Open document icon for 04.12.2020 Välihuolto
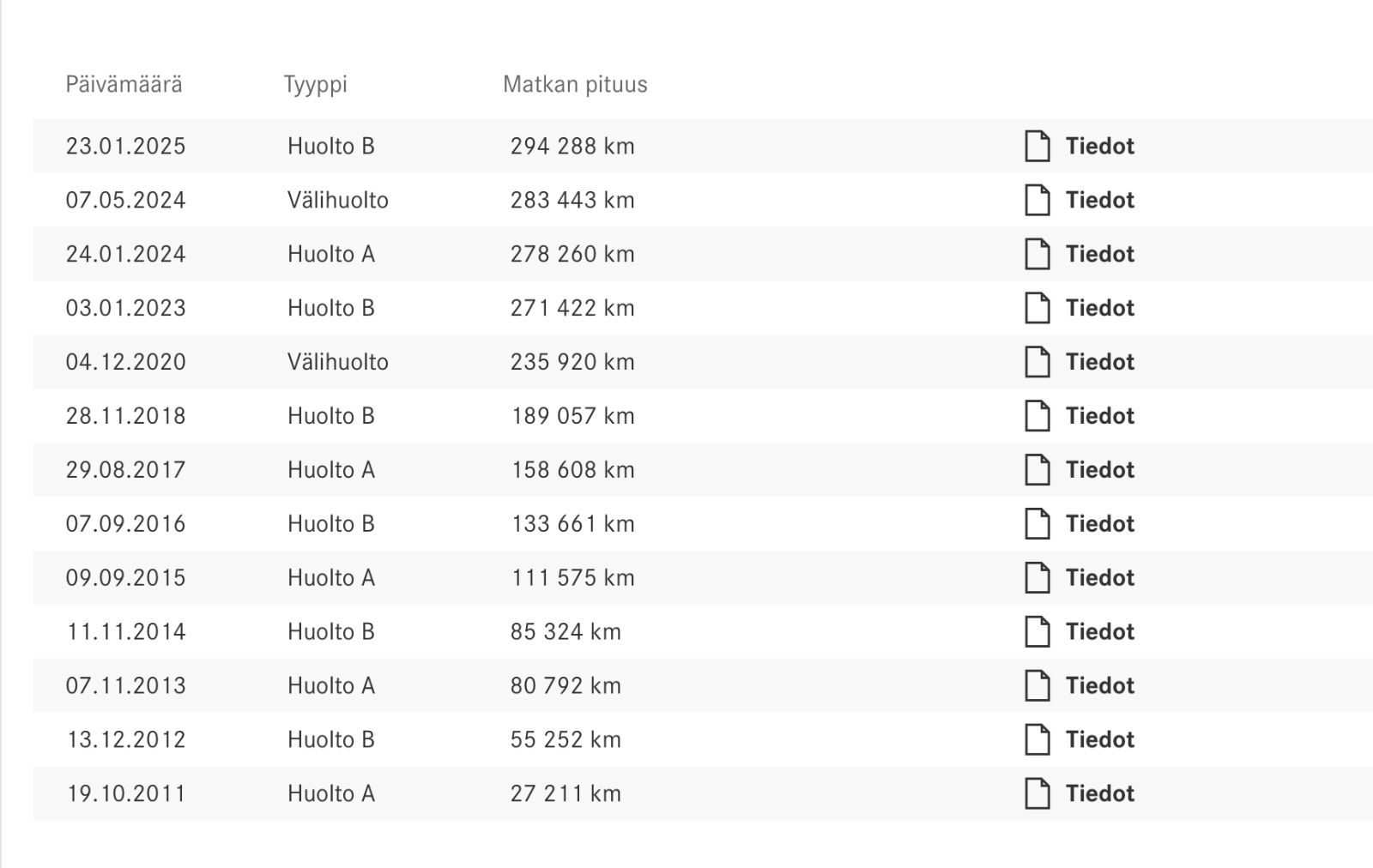Screen dimensions: 1373x868 1037,363
